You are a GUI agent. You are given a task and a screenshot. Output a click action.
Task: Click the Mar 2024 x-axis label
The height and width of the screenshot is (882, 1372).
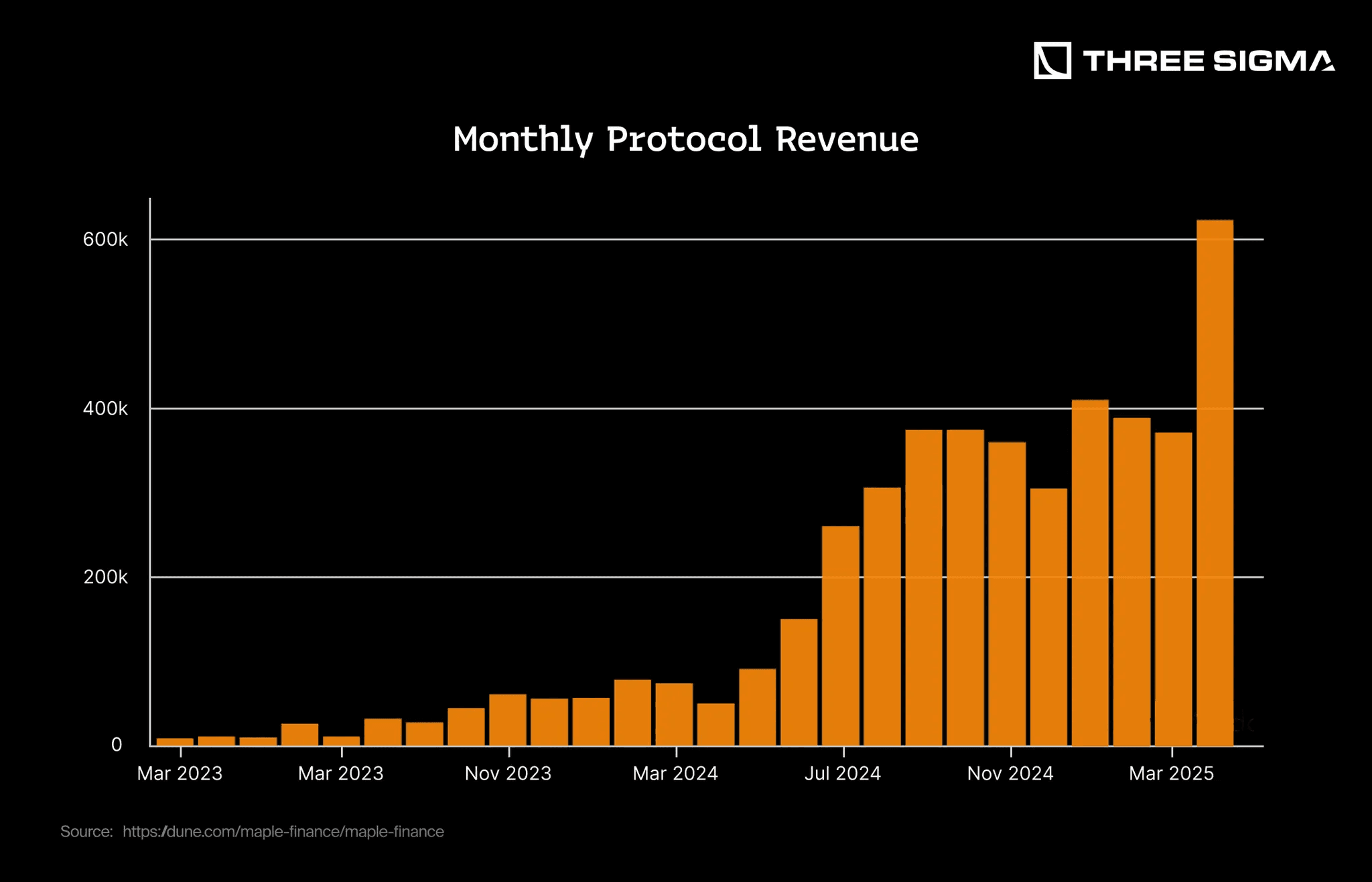(x=675, y=774)
